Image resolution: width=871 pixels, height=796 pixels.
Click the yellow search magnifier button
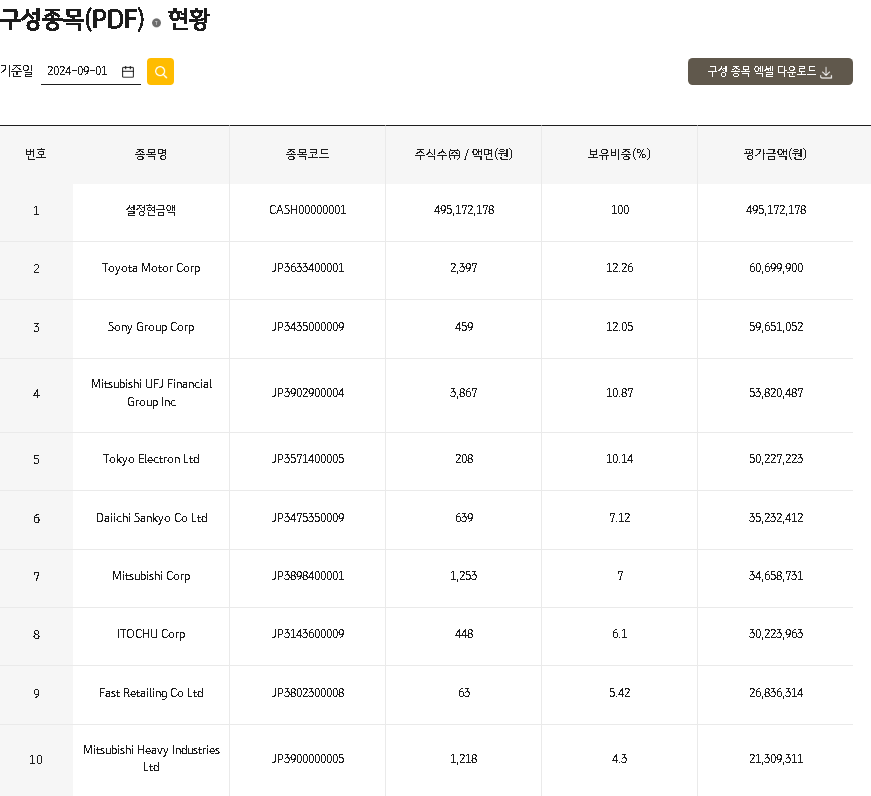pyautogui.click(x=160, y=72)
